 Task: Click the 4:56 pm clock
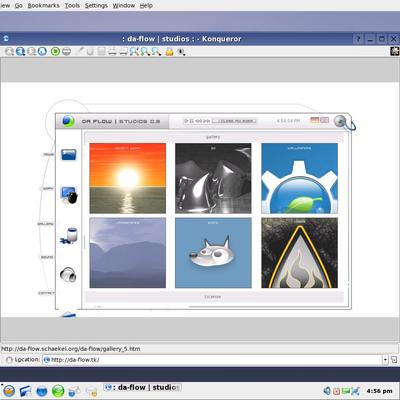[x=379, y=391]
